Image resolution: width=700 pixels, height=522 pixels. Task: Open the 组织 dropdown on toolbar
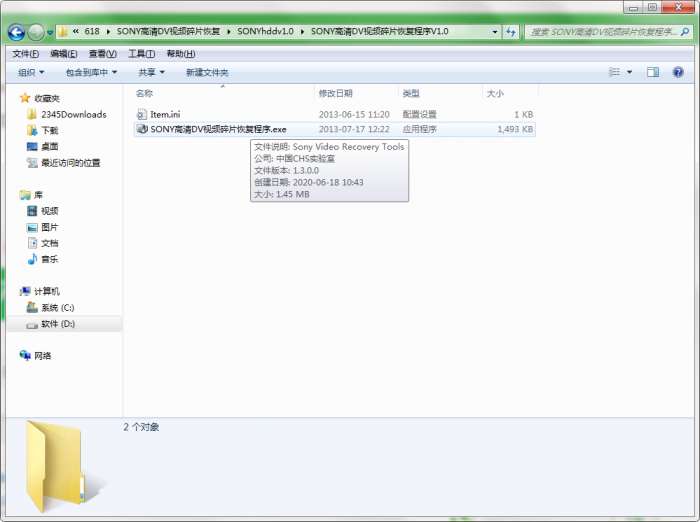(31, 72)
